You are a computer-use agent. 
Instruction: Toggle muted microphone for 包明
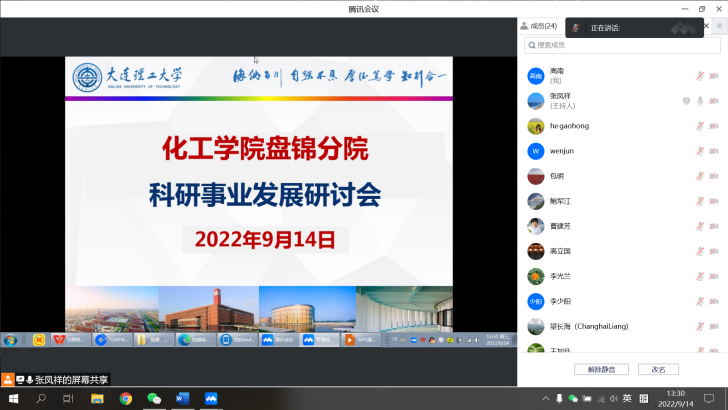701,176
